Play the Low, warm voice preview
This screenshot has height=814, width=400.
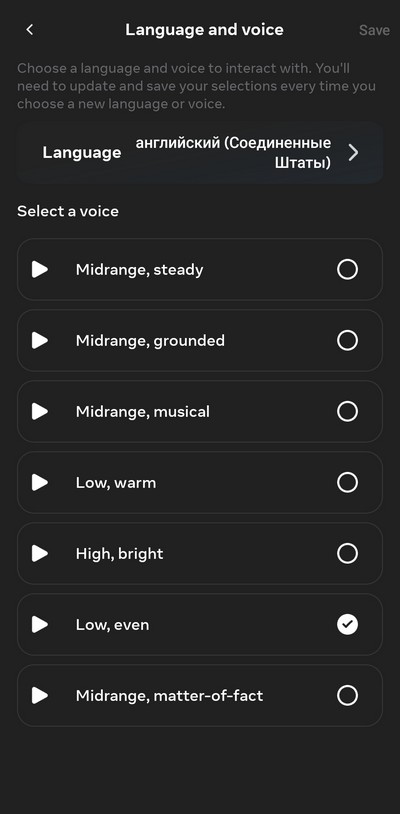tap(39, 483)
